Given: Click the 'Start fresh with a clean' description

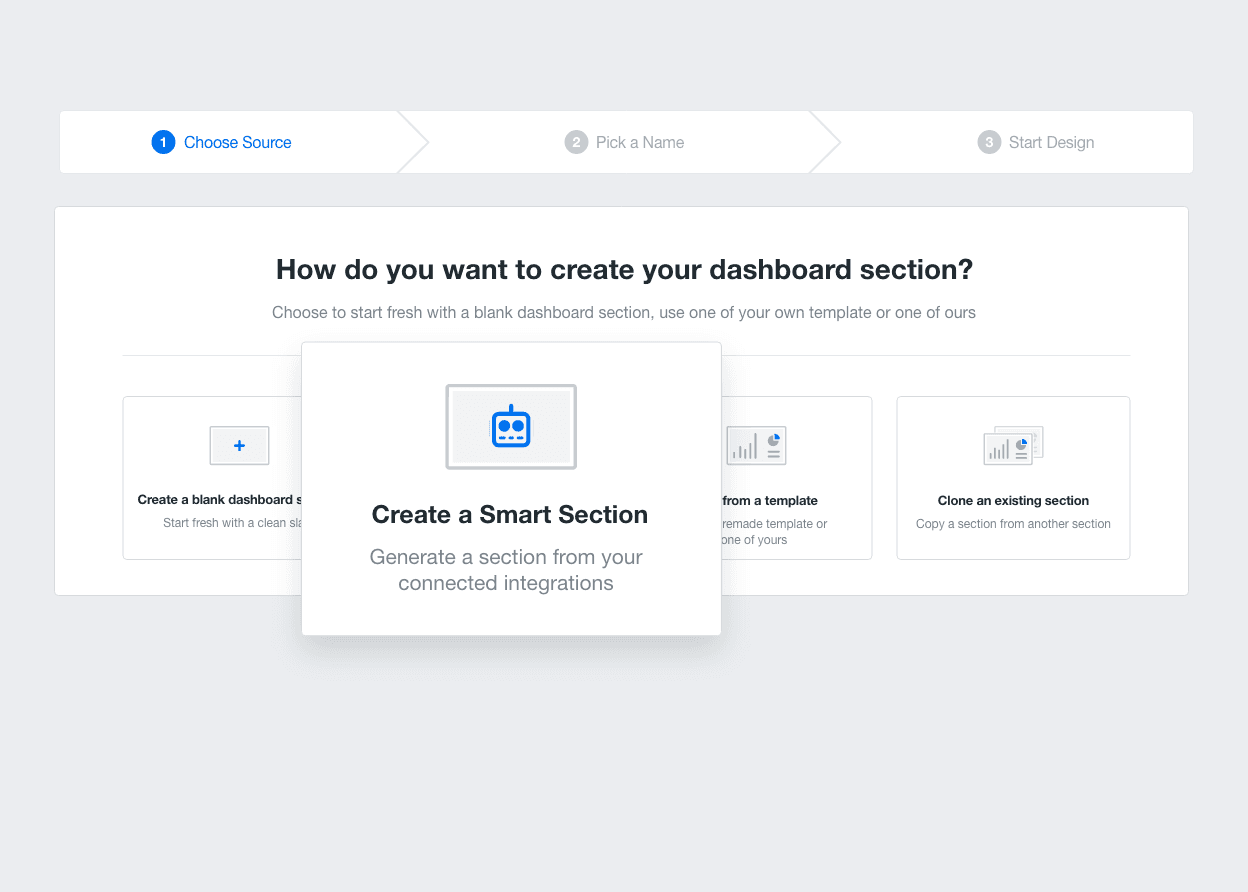Looking at the screenshot, I should click(232, 523).
